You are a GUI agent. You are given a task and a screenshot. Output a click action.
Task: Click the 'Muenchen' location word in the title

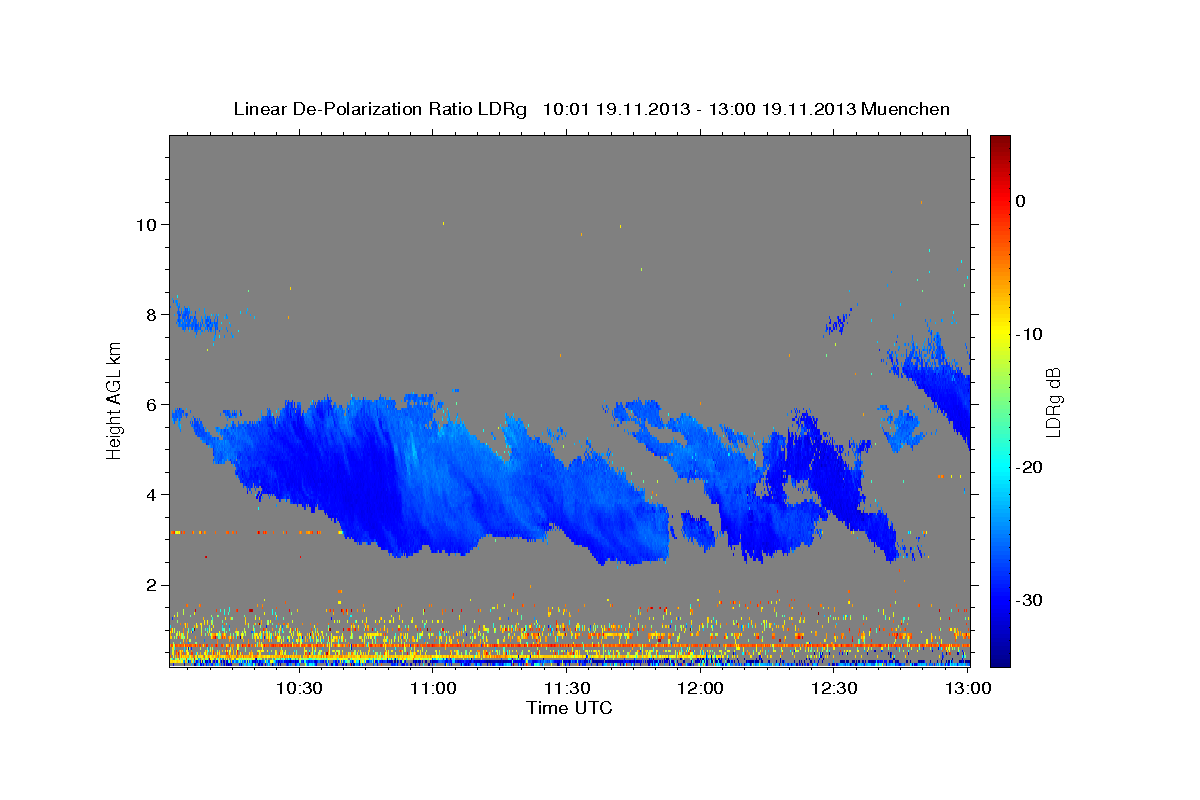tap(906, 109)
